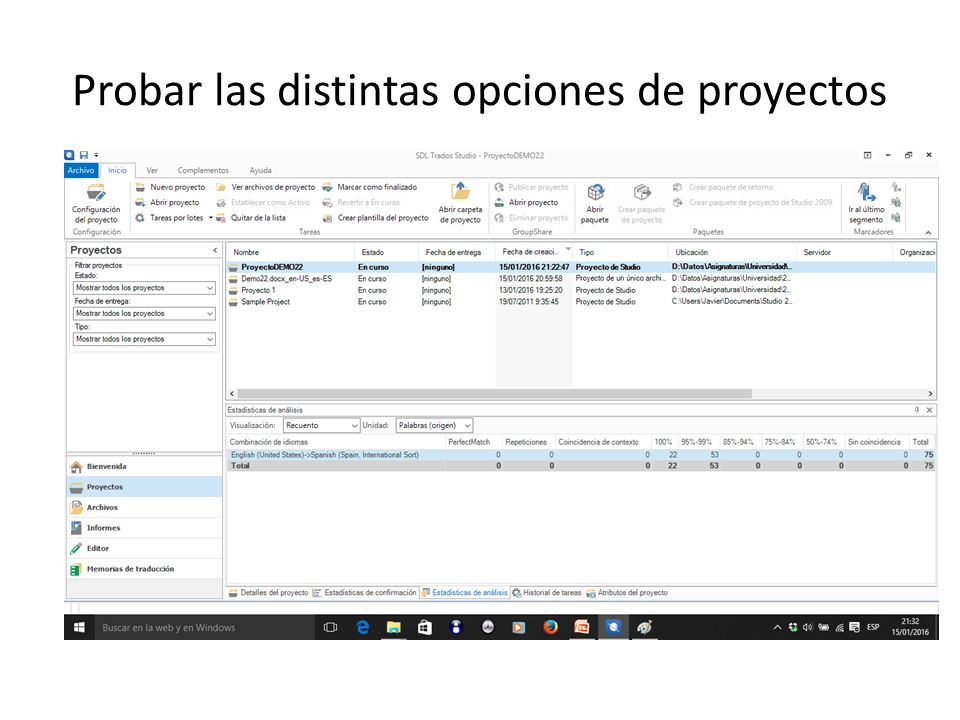Sort by the Nombre column header
Viewport: 960px width, 720px height.
(290, 252)
